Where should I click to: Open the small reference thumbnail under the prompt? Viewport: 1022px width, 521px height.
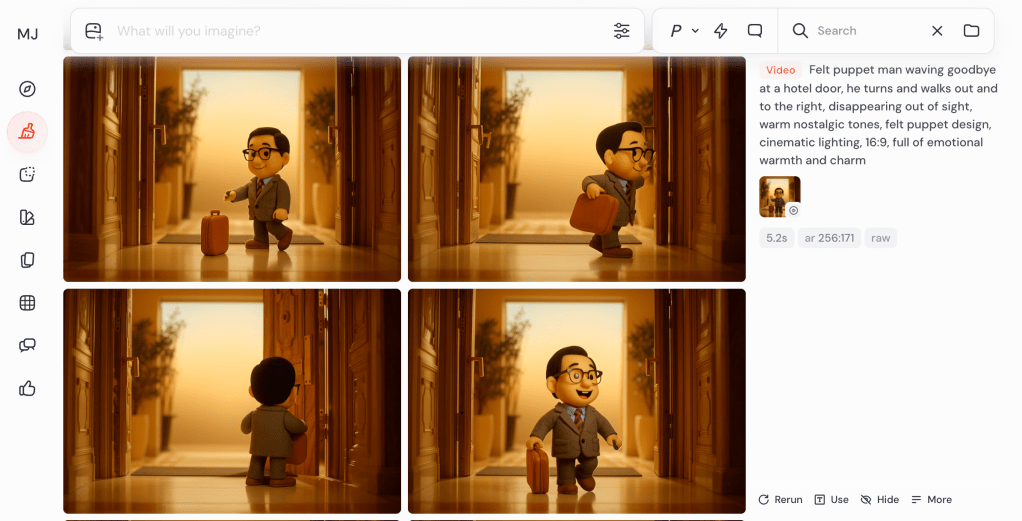point(779,196)
